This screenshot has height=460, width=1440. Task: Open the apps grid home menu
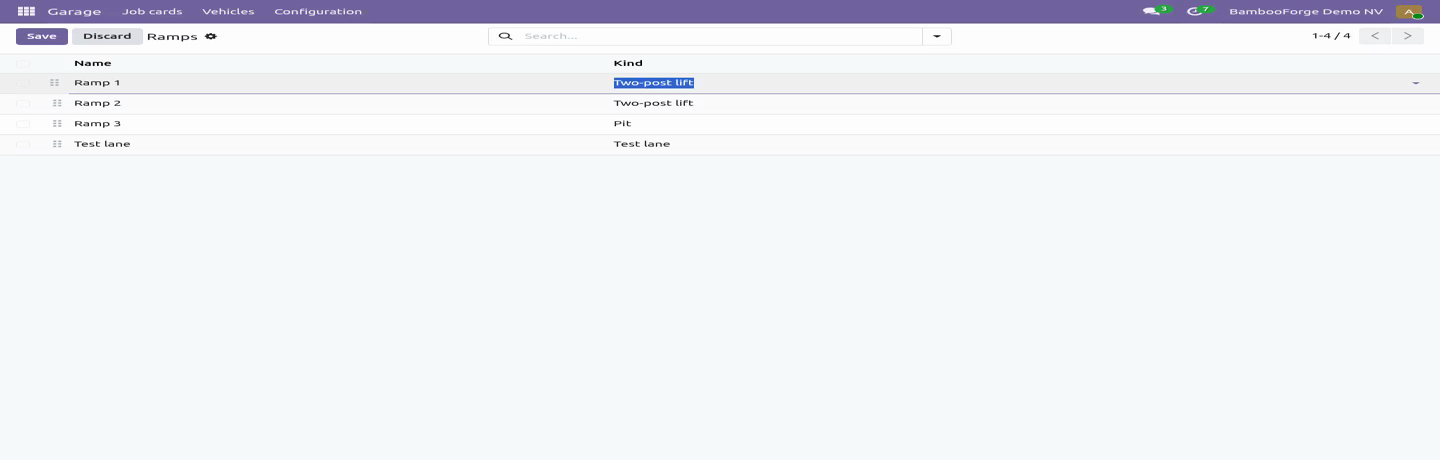(x=26, y=12)
